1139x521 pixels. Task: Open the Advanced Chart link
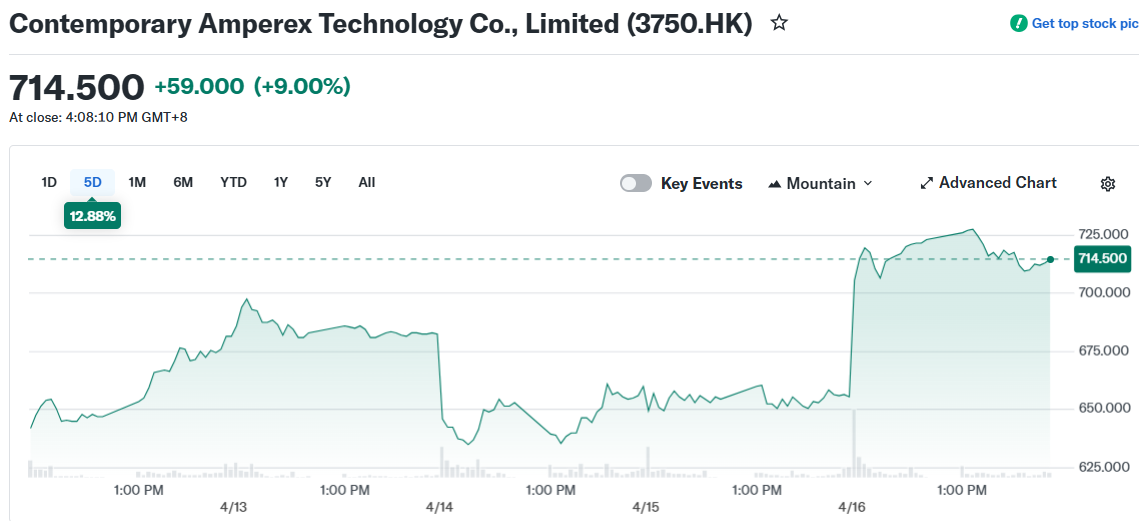997,183
